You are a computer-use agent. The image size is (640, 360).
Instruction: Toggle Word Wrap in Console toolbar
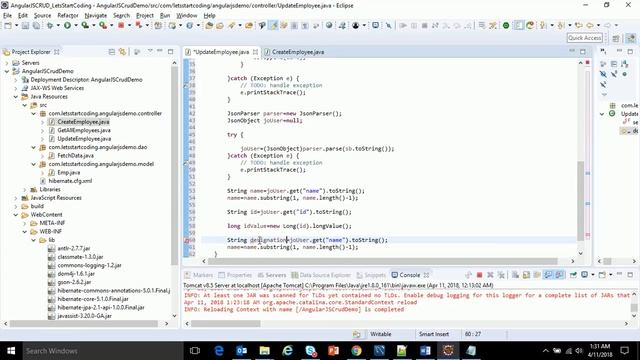tap(537, 275)
